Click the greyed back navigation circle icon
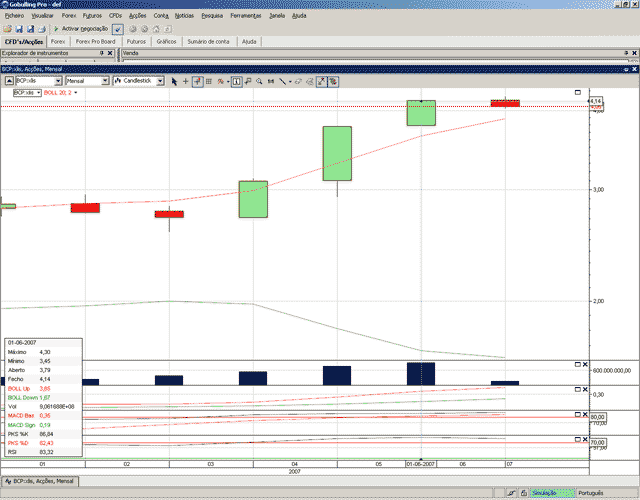This screenshot has width=640, height=500. point(133,29)
